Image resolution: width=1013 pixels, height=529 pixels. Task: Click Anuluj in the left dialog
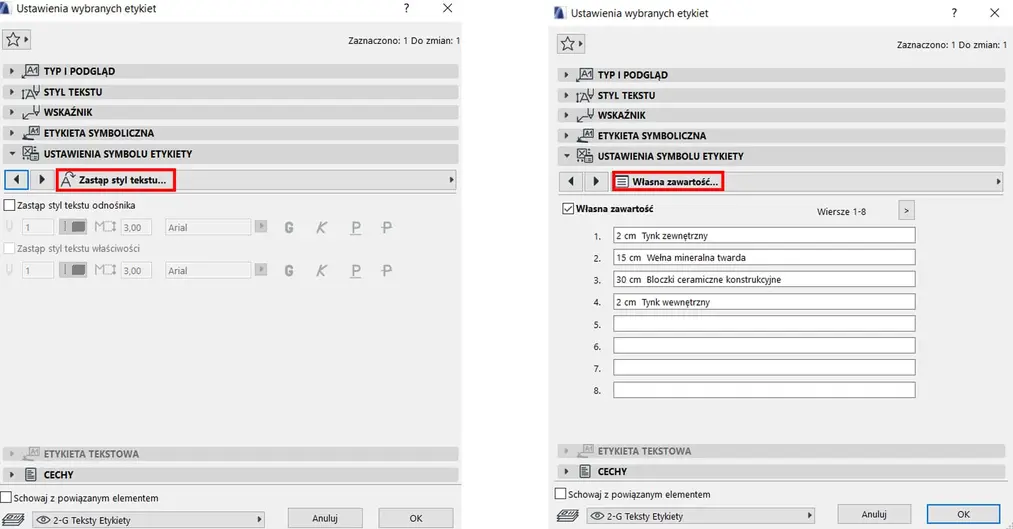tap(325, 518)
